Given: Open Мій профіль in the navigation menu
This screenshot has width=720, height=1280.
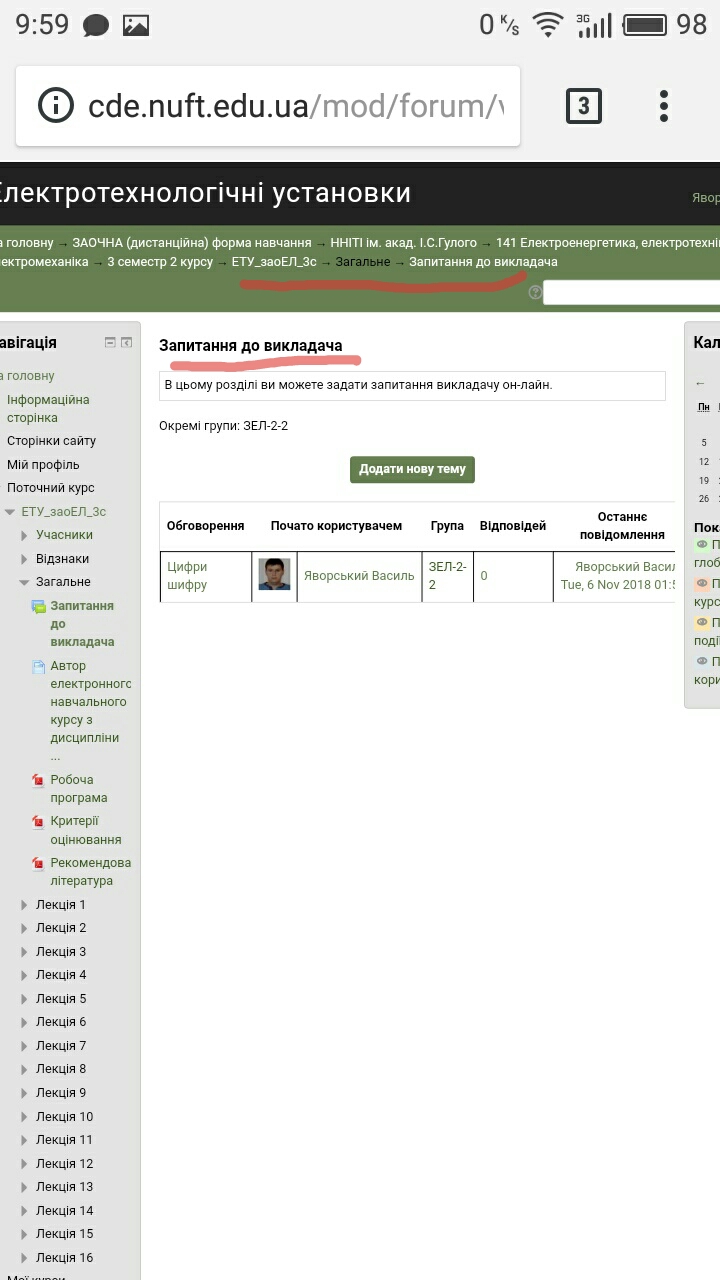Looking at the screenshot, I should (x=43, y=464).
